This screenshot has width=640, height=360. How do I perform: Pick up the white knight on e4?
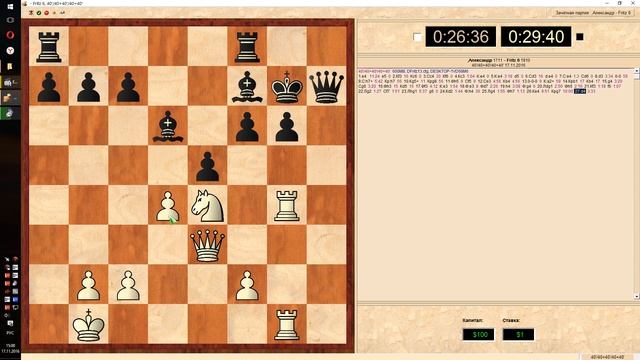click(207, 206)
